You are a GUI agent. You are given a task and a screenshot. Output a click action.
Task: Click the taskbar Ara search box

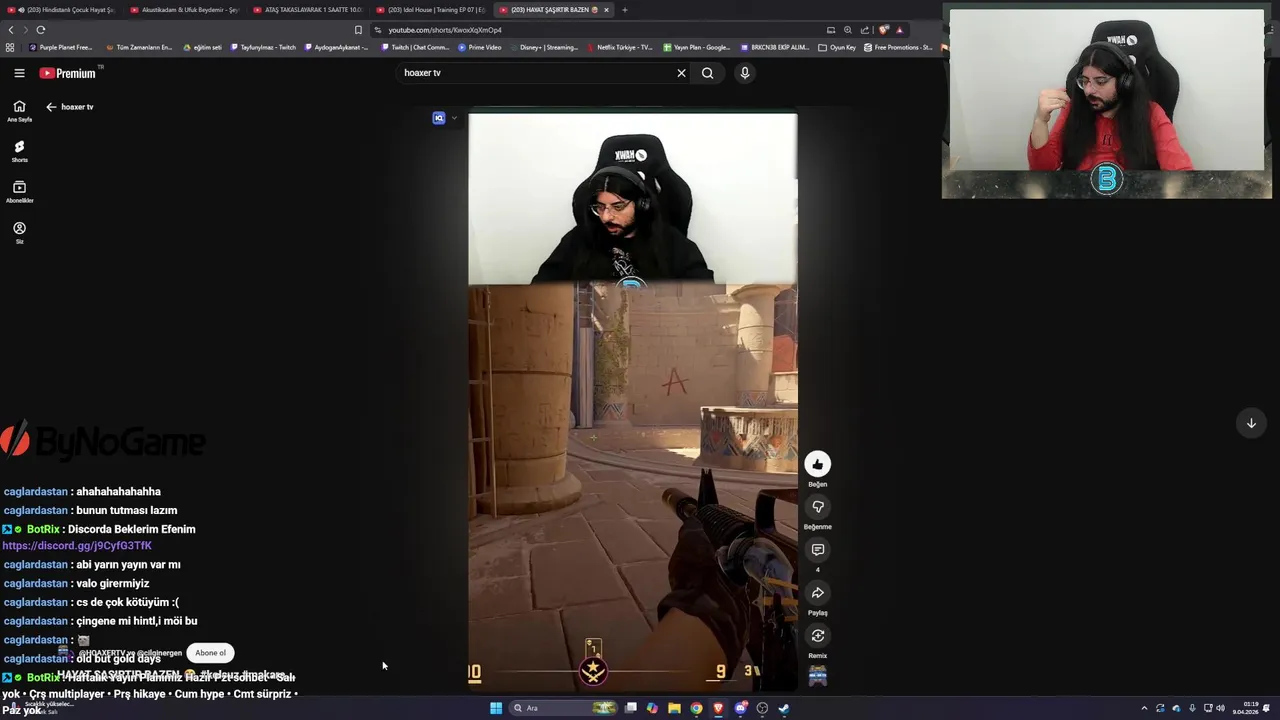[x=565, y=708]
